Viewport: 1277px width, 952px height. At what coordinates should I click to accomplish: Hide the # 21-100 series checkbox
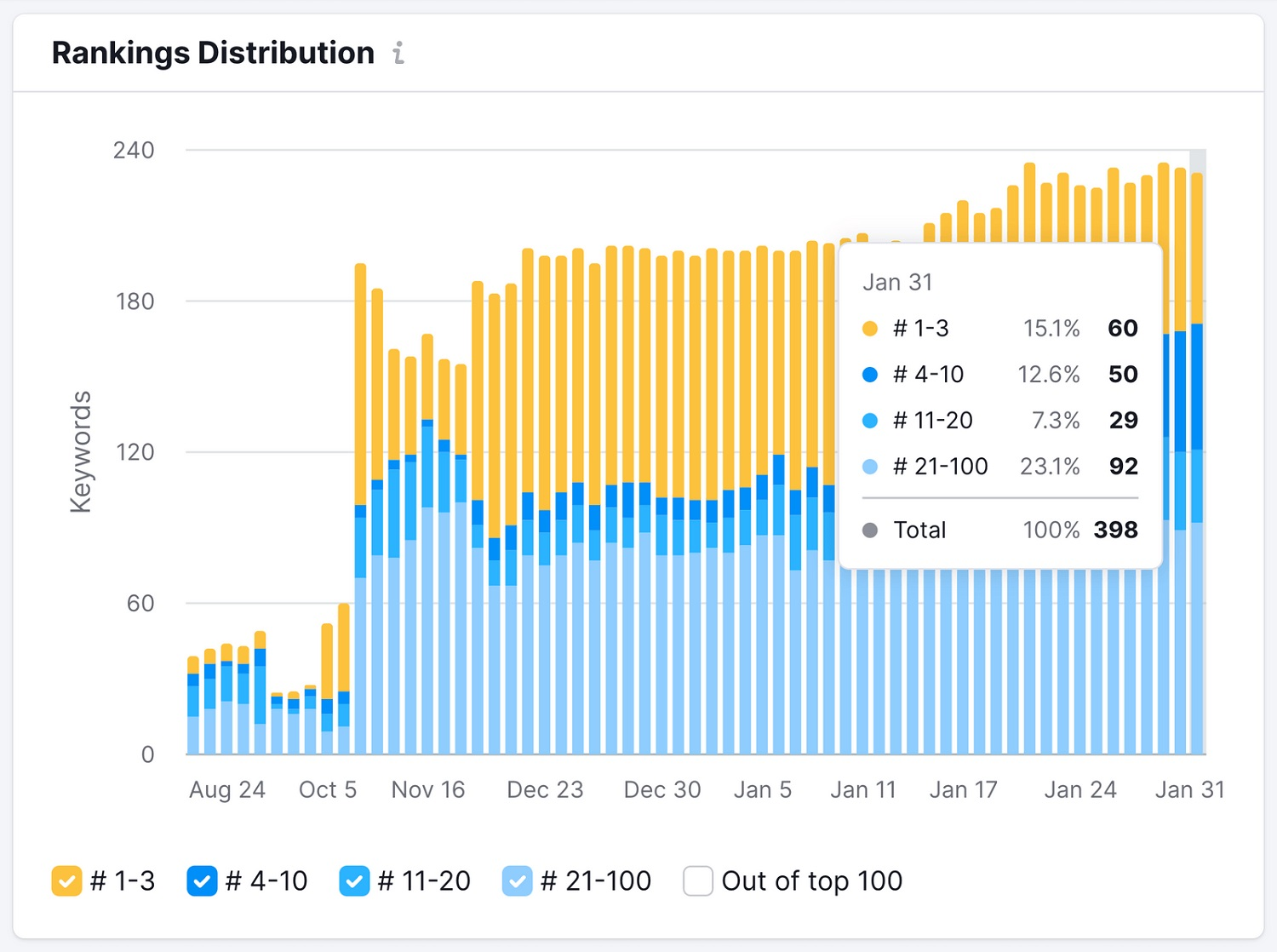[517, 880]
